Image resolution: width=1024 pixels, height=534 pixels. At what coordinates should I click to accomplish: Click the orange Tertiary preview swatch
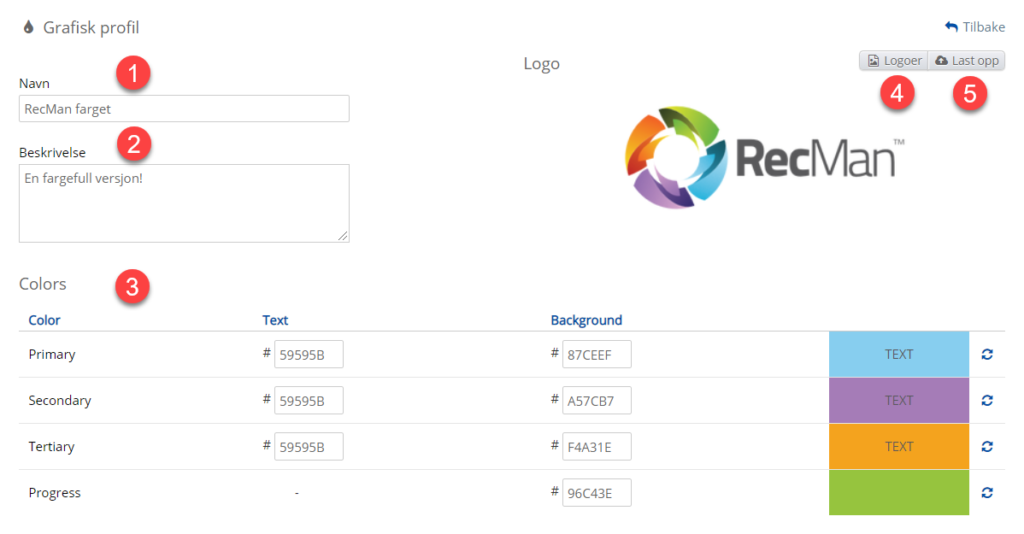tap(898, 446)
